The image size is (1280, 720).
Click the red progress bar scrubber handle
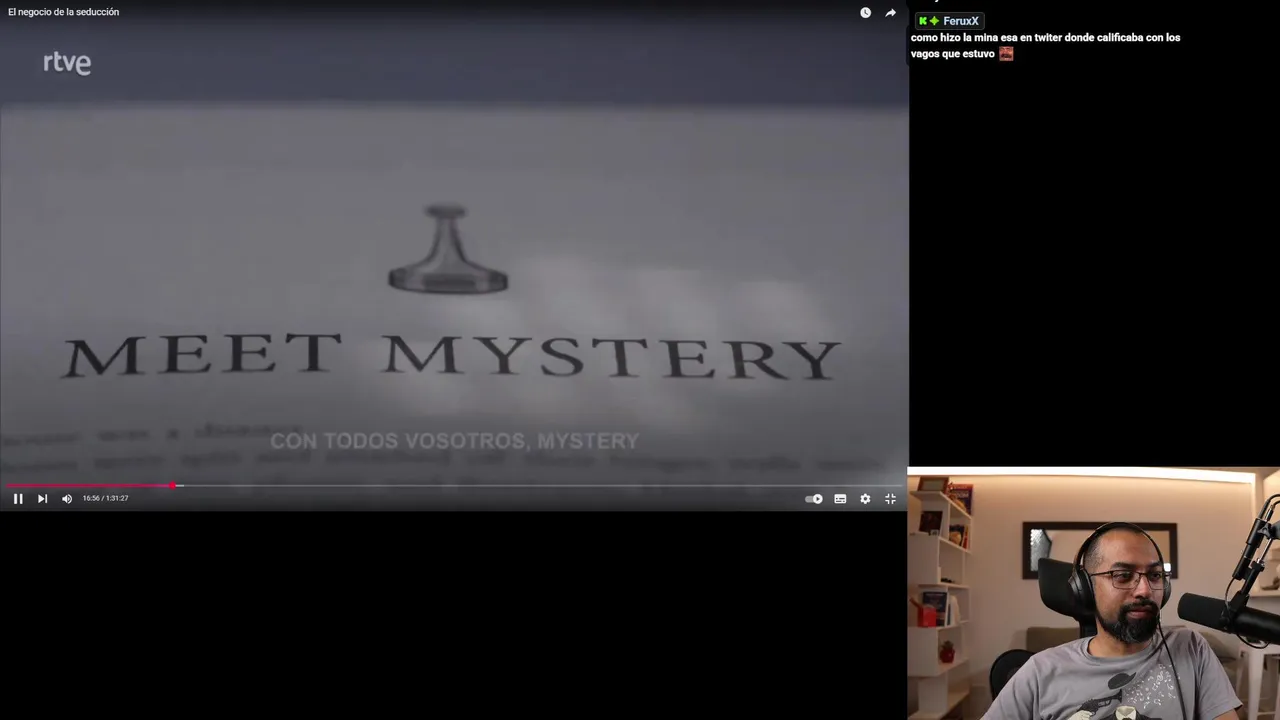point(174,486)
